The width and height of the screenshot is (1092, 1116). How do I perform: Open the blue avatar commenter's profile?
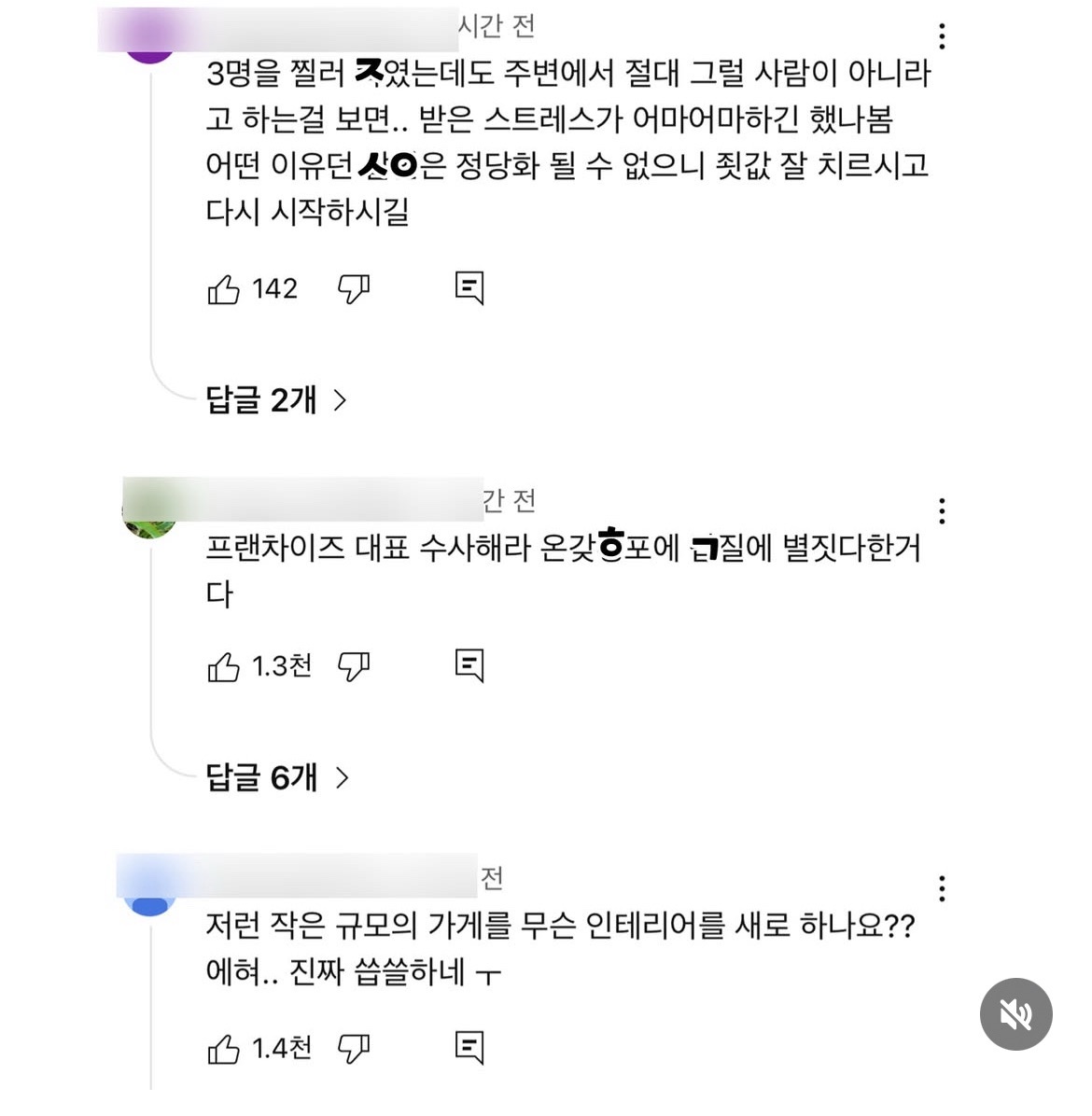tap(150, 898)
